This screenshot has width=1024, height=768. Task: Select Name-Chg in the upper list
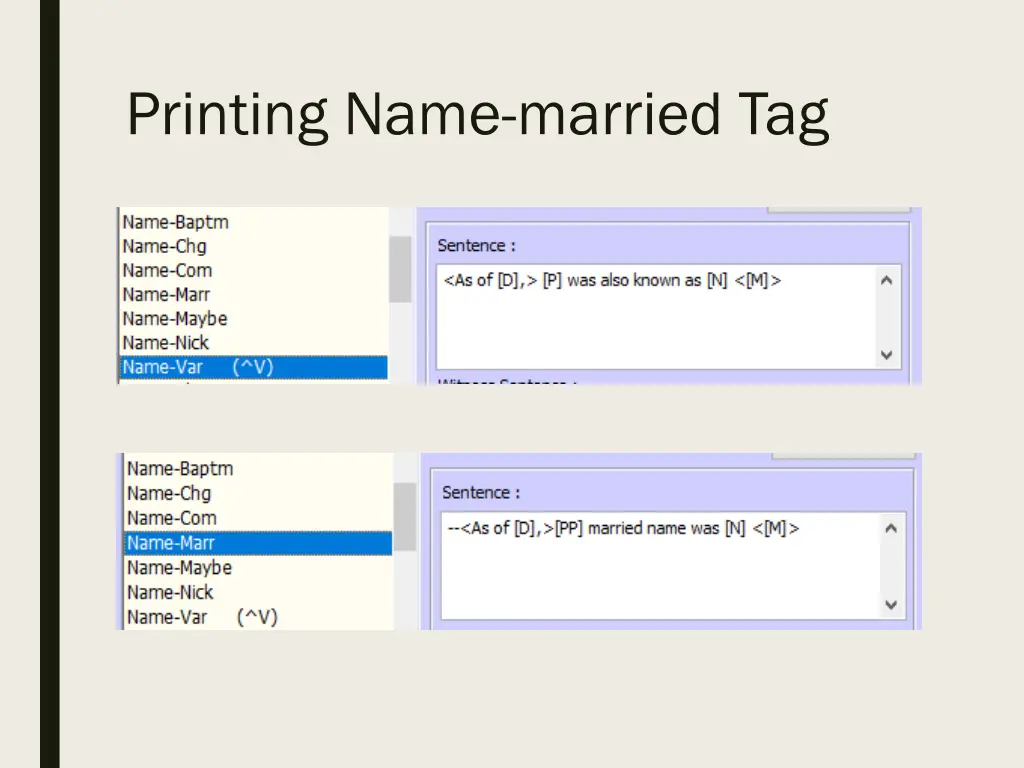click(165, 246)
